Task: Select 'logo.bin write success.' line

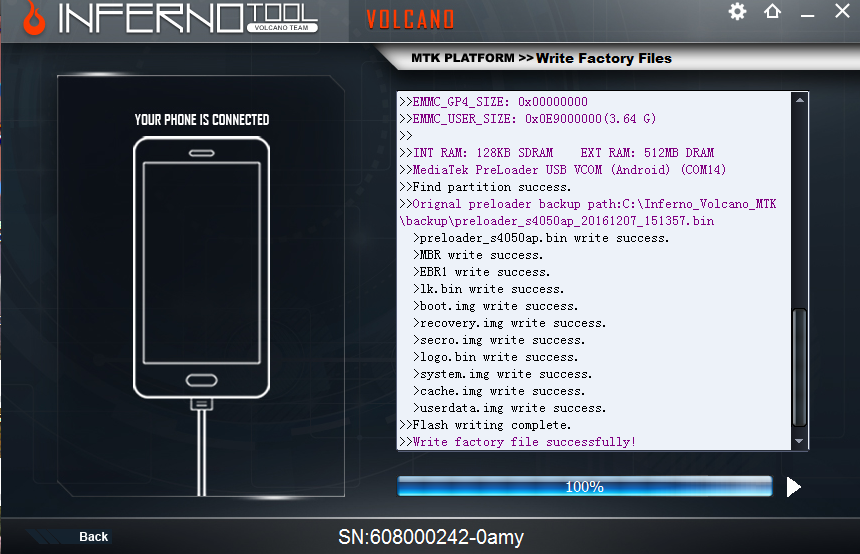Action: point(496,357)
